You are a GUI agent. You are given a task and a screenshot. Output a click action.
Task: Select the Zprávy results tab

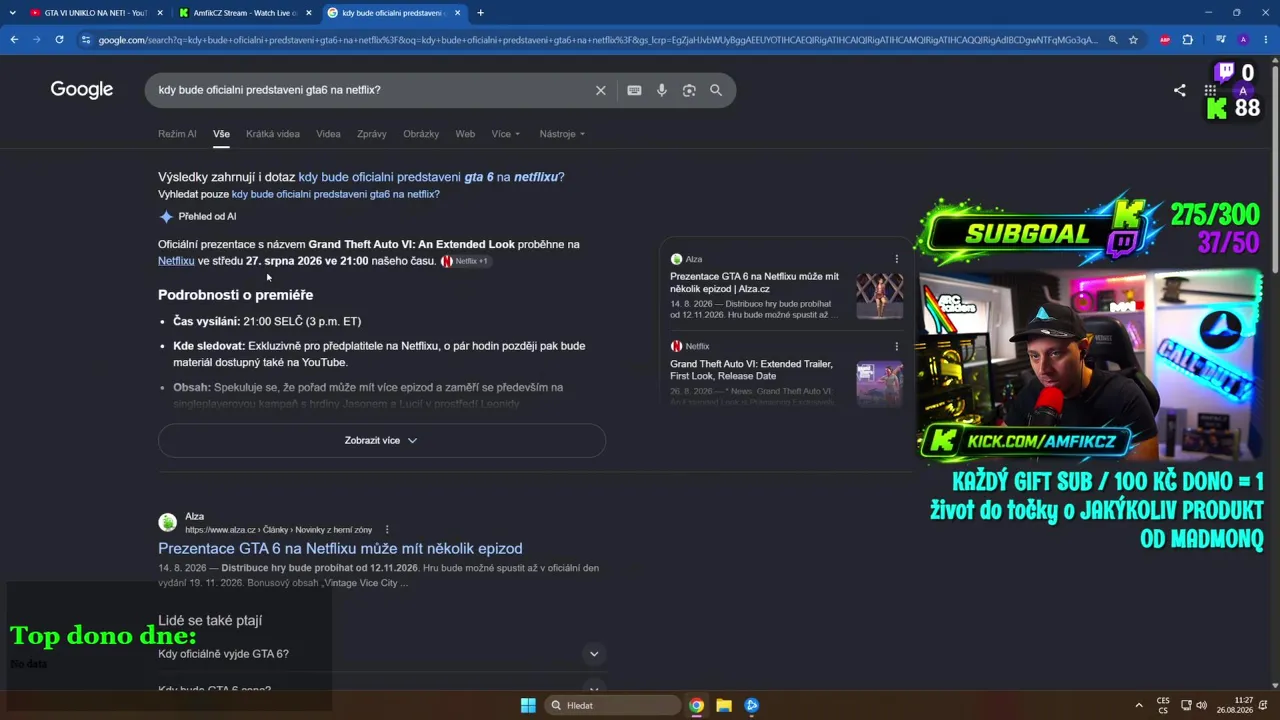(x=371, y=134)
